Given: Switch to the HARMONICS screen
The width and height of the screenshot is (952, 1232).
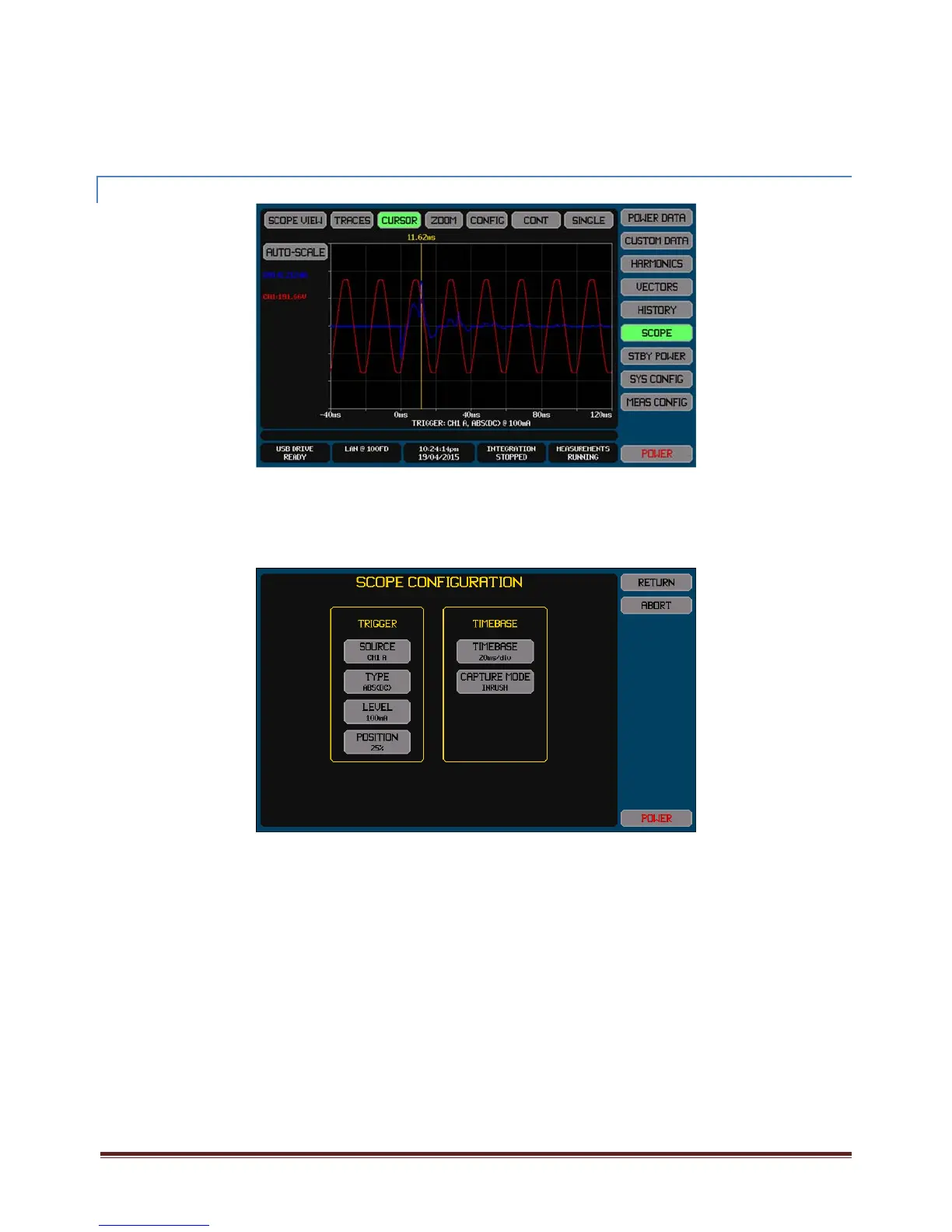Looking at the screenshot, I should 656,264.
